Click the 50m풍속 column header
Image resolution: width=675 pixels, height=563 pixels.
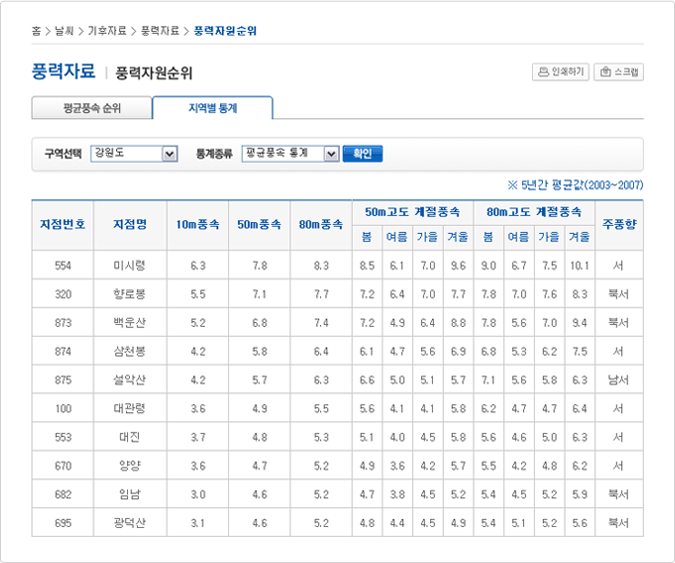259,224
